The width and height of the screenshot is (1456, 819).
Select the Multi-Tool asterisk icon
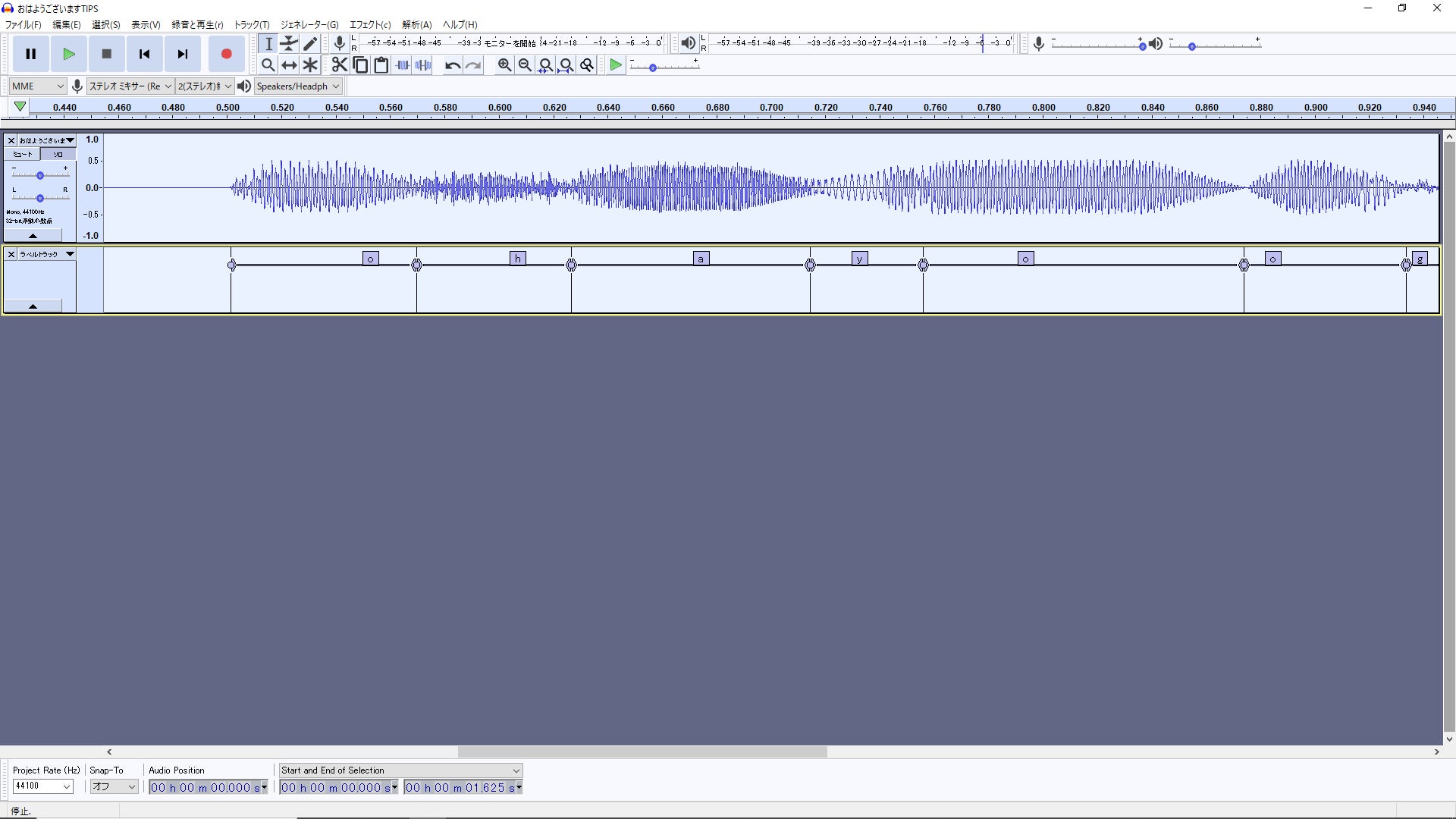pyautogui.click(x=310, y=65)
